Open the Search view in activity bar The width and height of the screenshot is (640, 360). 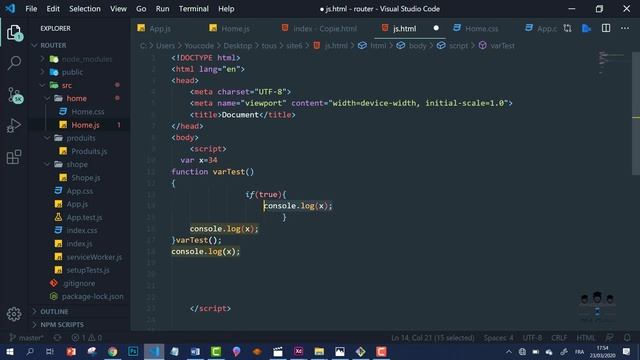click(14, 62)
